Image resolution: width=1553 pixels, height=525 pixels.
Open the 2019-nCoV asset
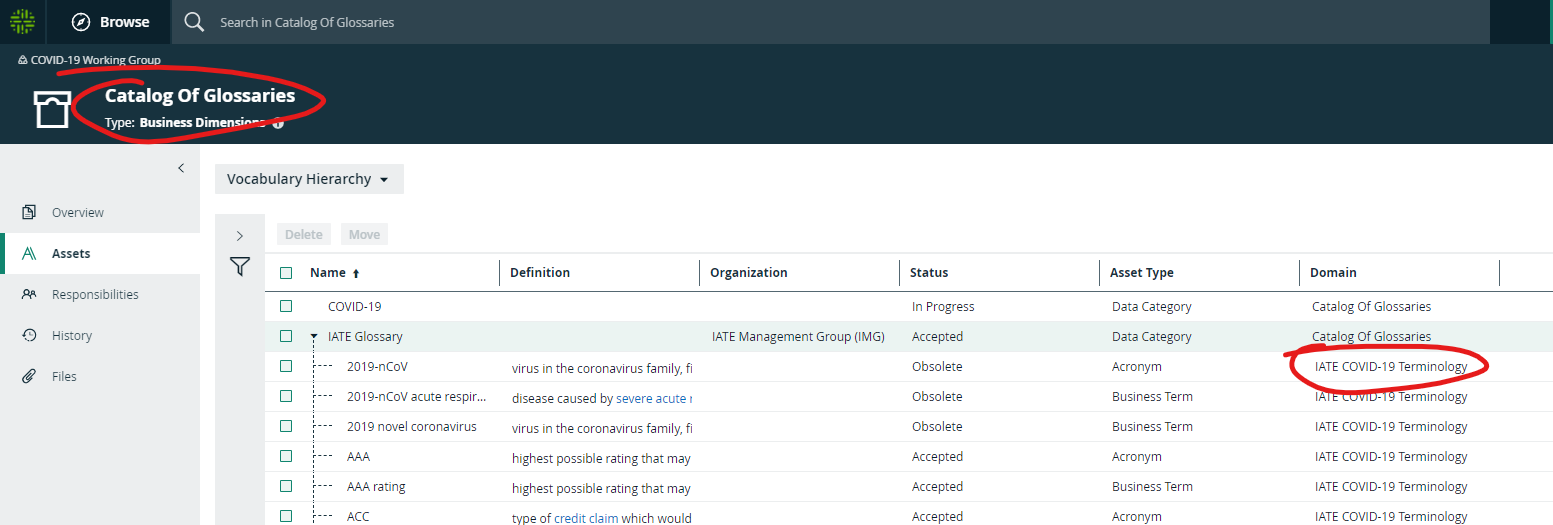377,366
